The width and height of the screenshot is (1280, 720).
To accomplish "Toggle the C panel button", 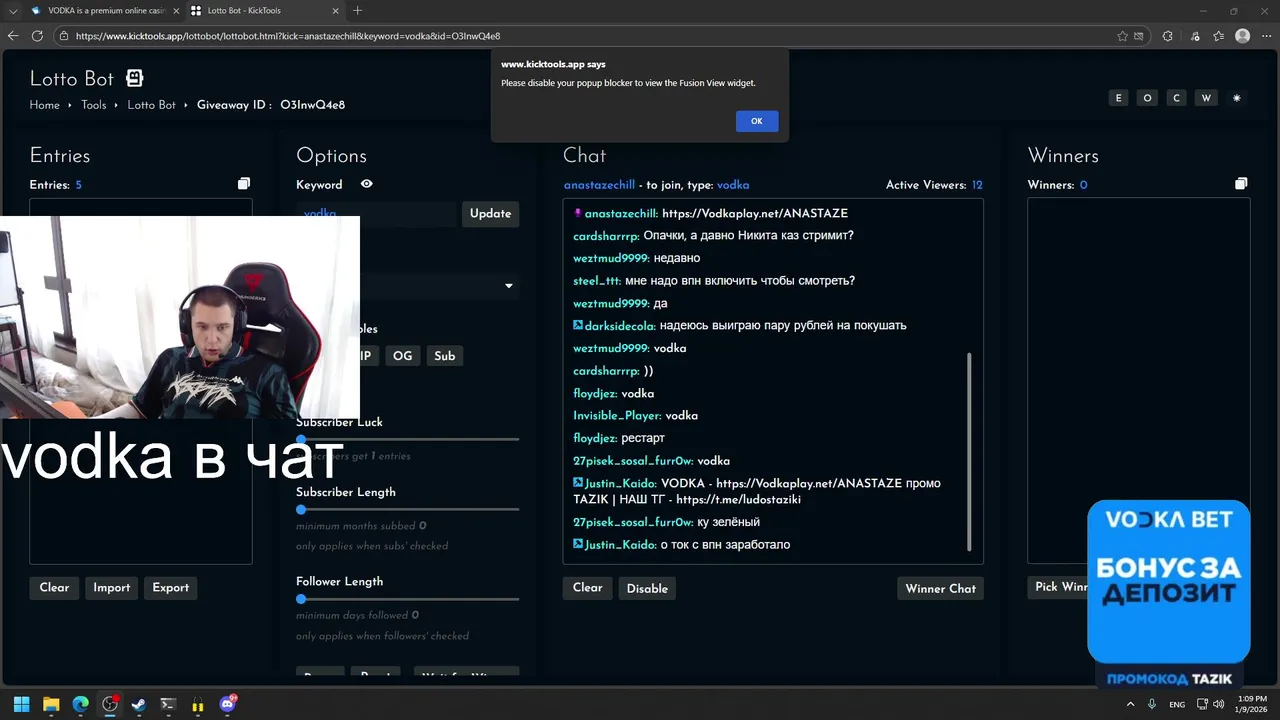I will tap(1177, 98).
